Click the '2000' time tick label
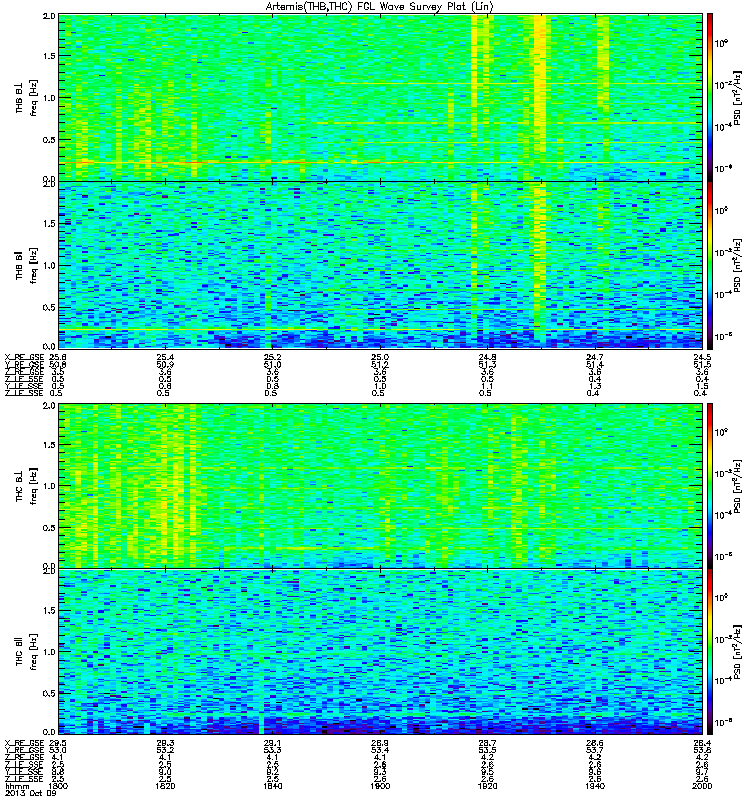The height and width of the screenshot is (800, 750). pos(702,786)
